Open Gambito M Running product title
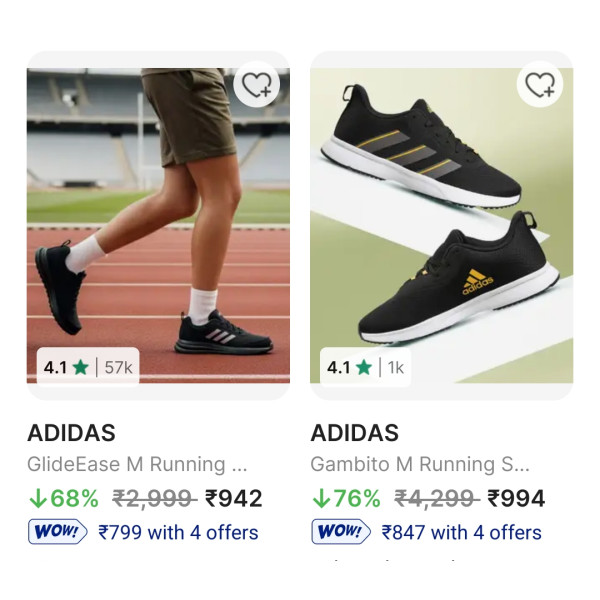Viewport: 600px width, 600px height. point(420,465)
